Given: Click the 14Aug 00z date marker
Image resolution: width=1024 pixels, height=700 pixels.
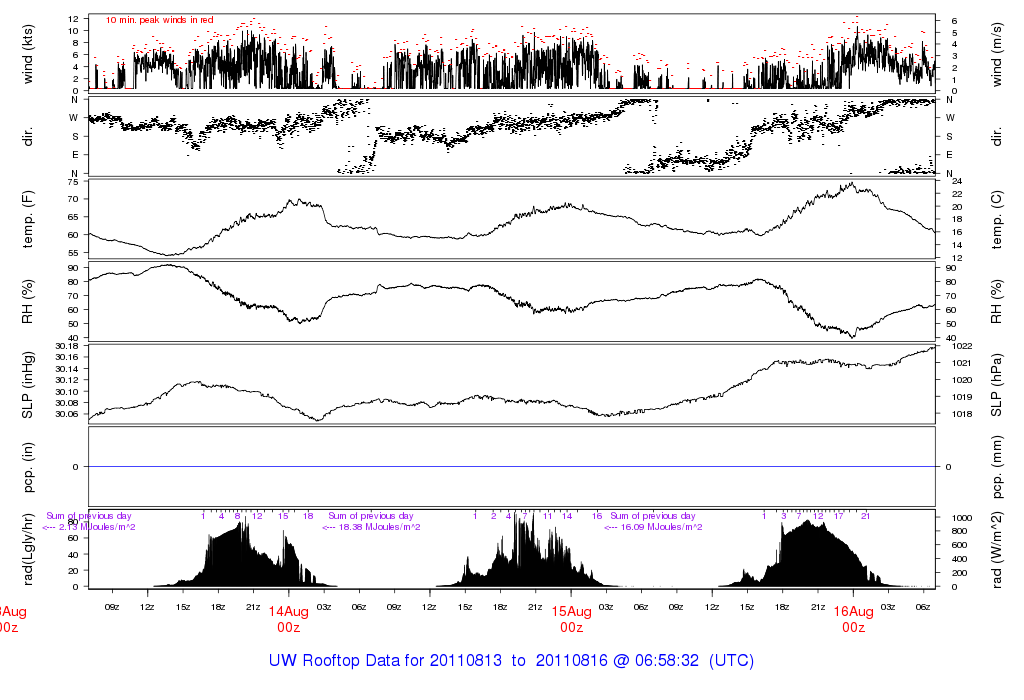Looking at the screenshot, I should [x=288, y=619].
